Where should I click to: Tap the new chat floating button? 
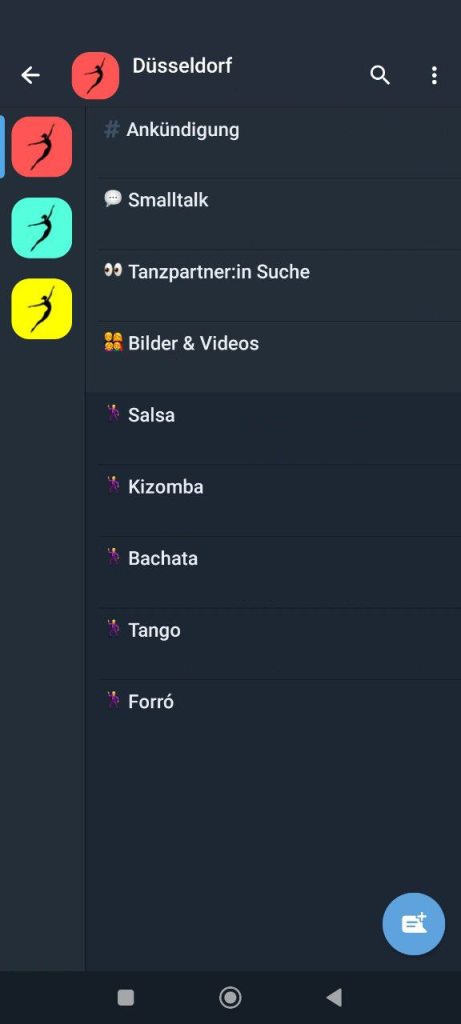414,924
